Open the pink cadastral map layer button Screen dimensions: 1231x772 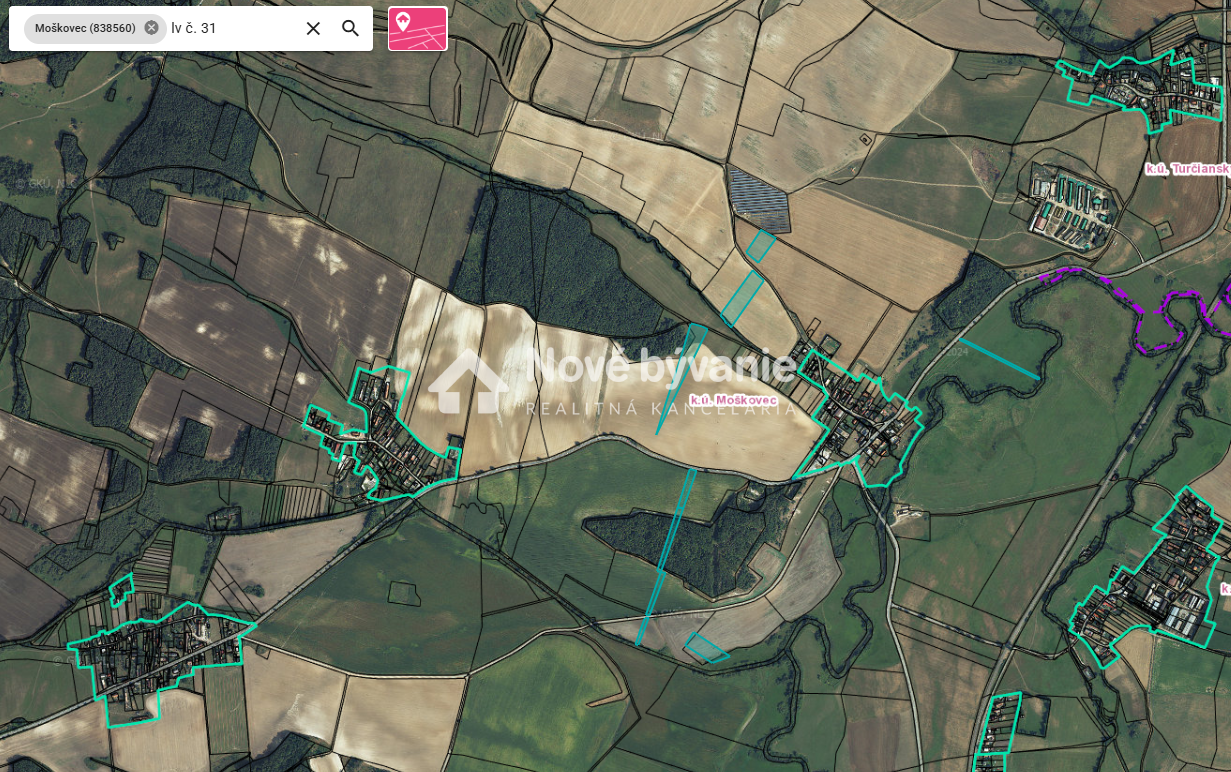point(417,29)
